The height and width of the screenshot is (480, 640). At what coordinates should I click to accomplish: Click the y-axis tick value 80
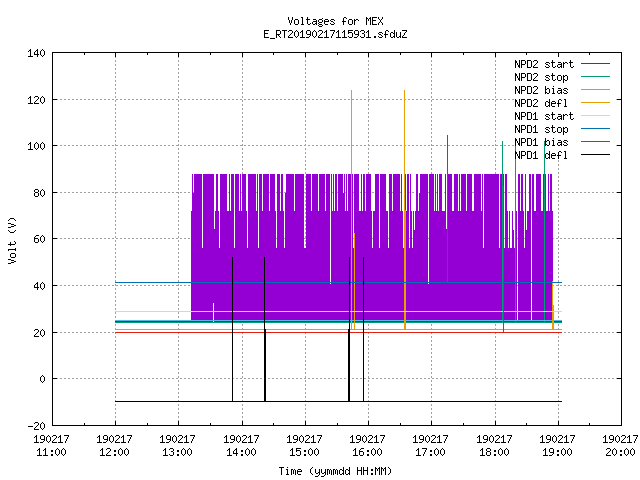pyautogui.click(x=39, y=193)
